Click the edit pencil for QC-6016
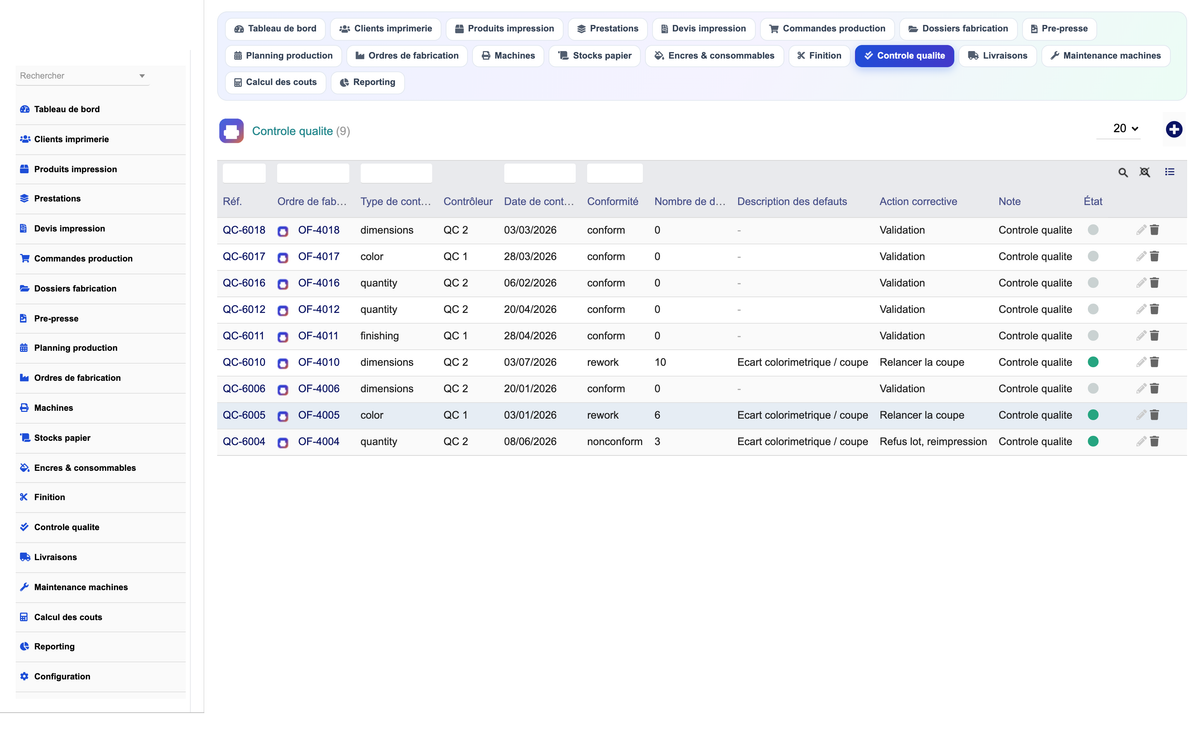 tap(1141, 283)
